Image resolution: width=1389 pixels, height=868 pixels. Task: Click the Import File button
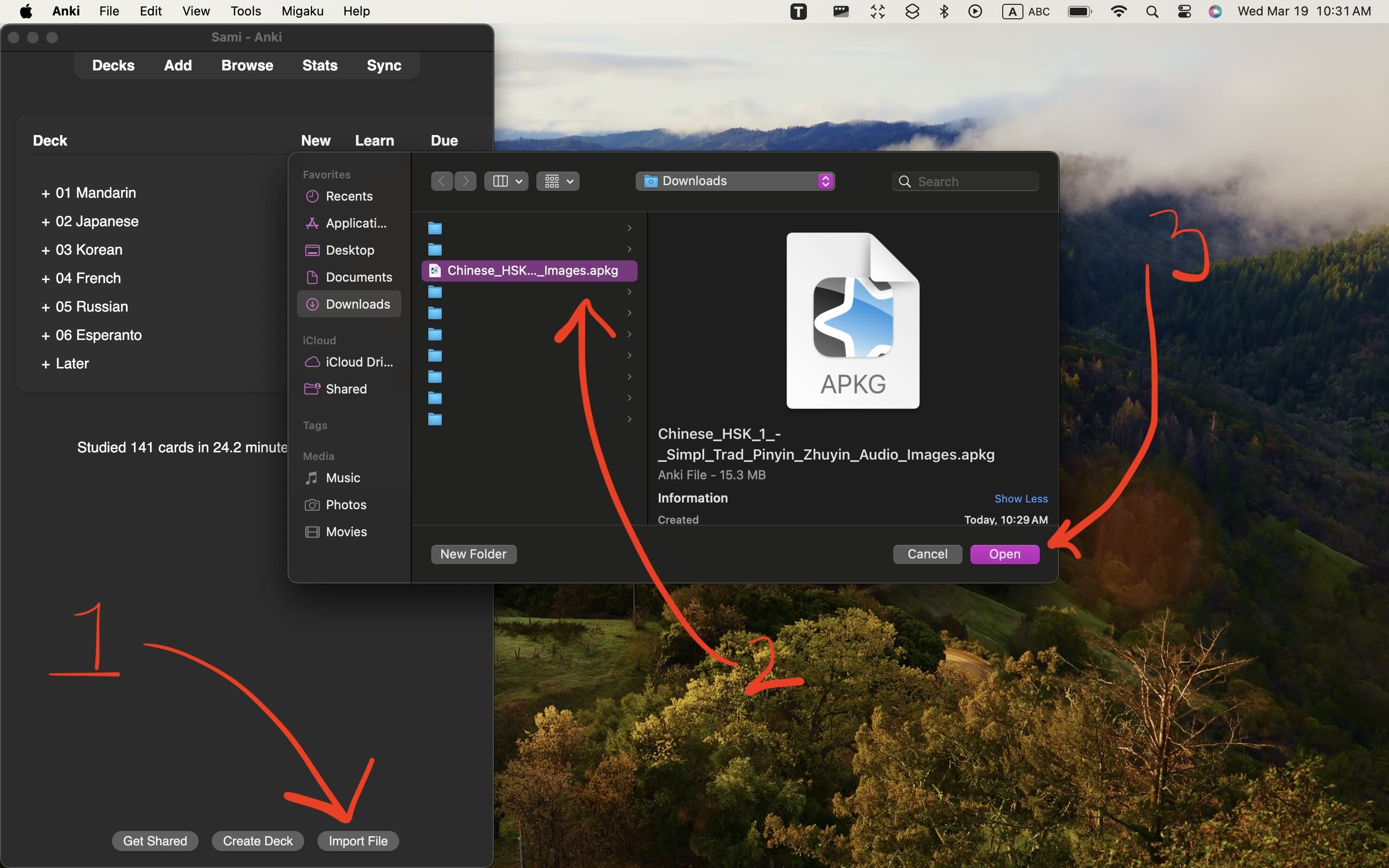pyautogui.click(x=357, y=840)
